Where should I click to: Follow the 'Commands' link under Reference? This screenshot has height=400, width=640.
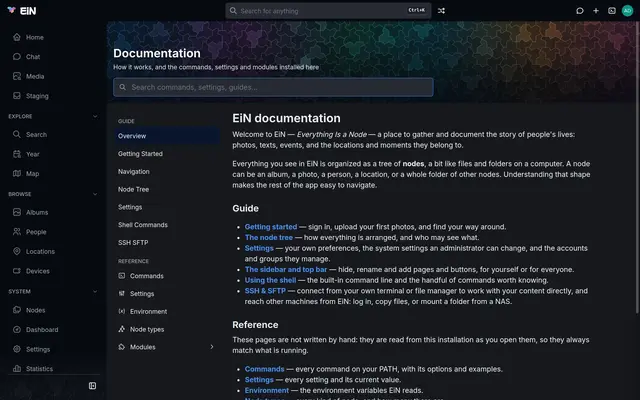click(x=264, y=369)
